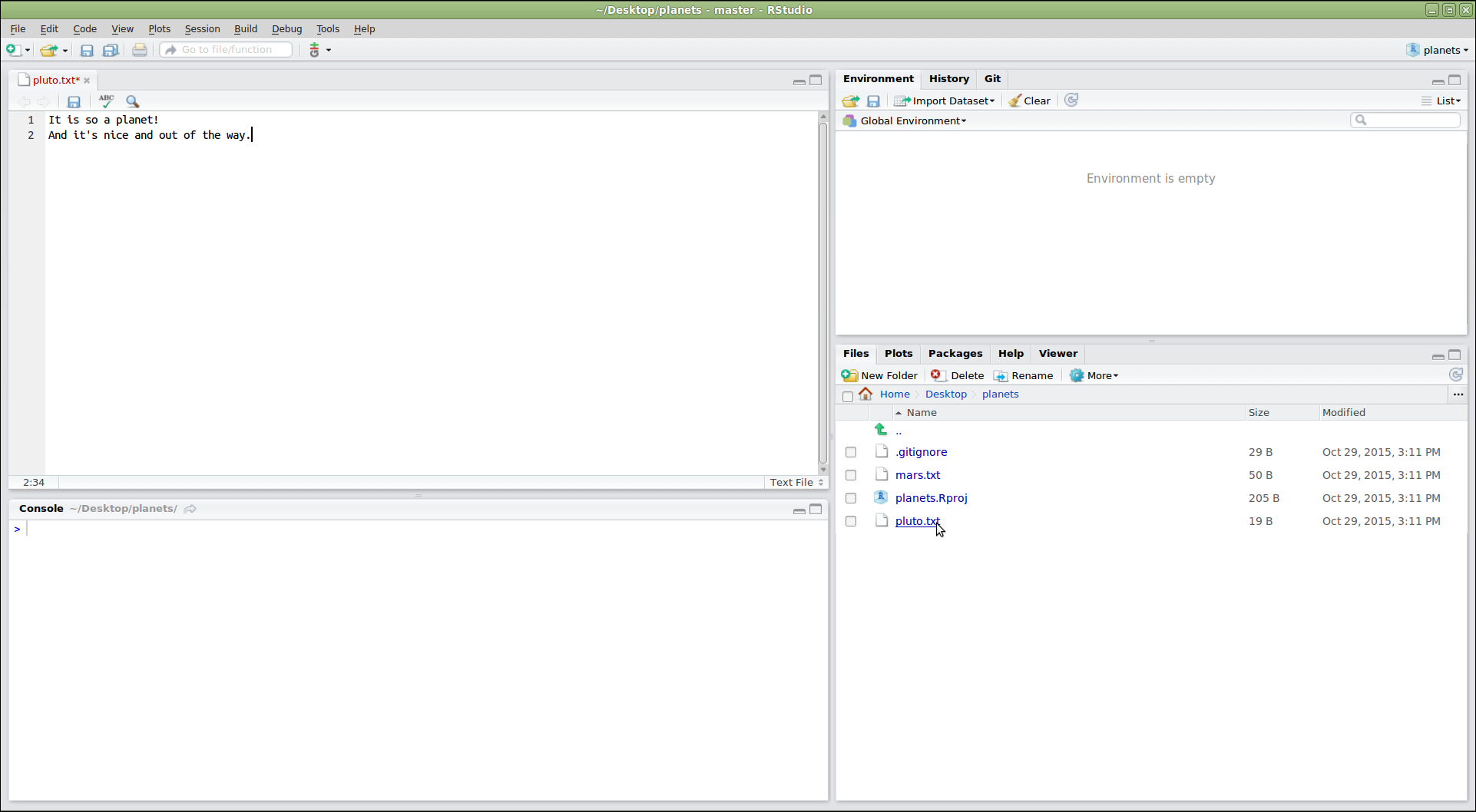Run spell check on pluto.txt
Image resolution: width=1476 pixels, height=812 pixels.
point(105,101)
